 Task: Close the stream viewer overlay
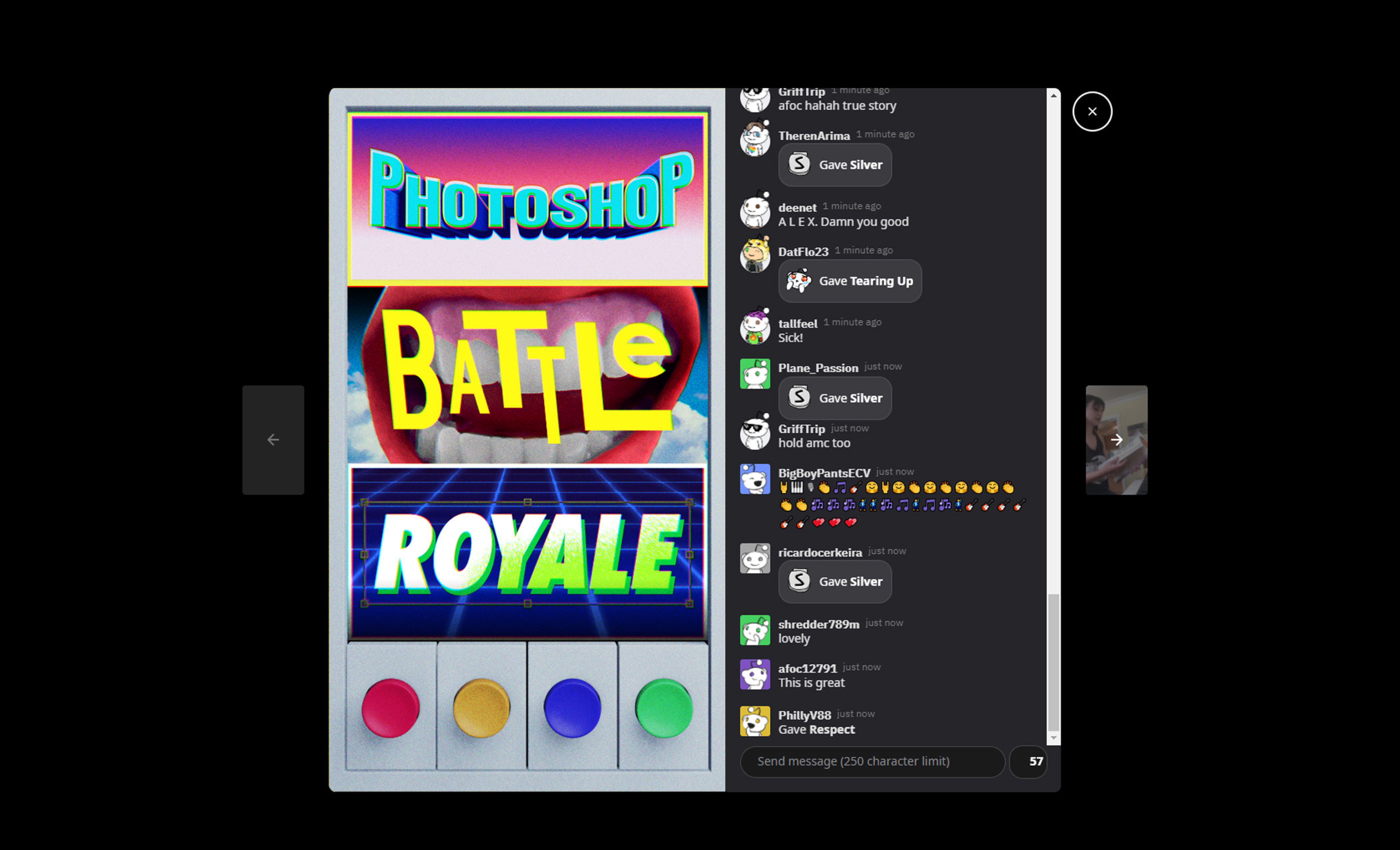pyautogui.click(x=1092, y=111)
